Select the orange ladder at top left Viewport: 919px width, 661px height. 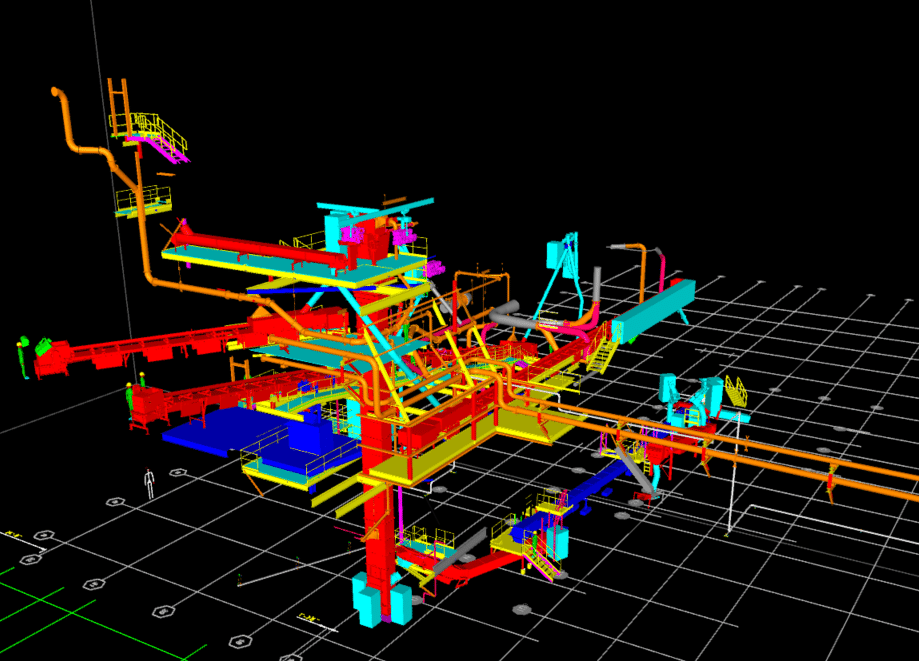(118, 100)
